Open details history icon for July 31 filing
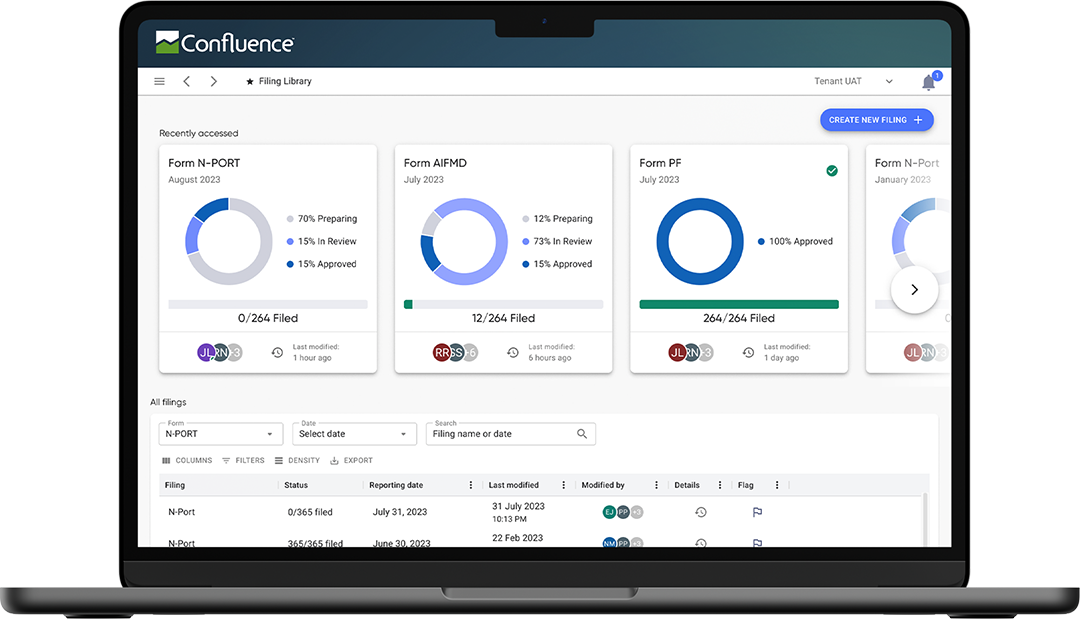 coord(701,512)
